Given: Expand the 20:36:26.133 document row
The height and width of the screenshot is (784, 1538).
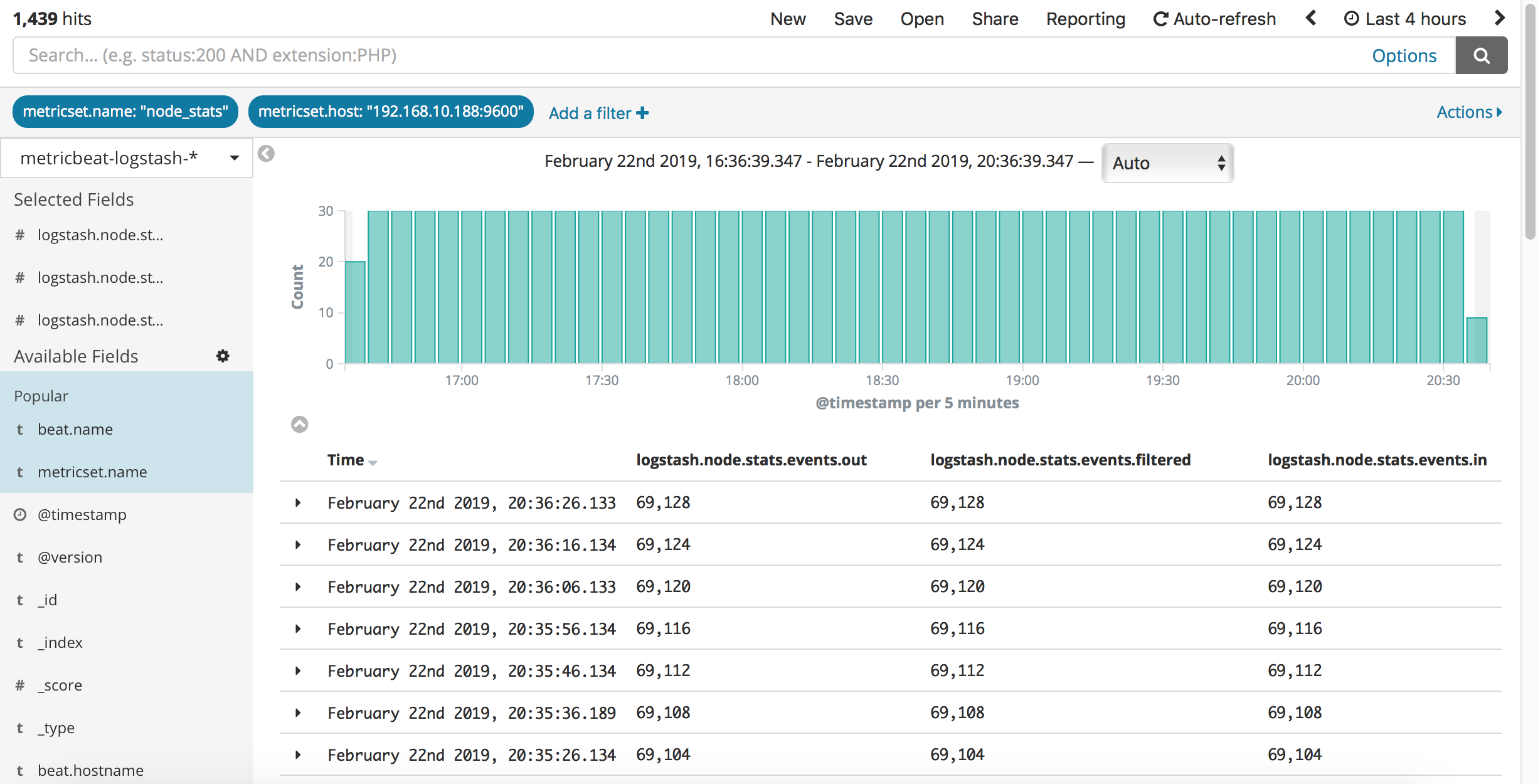Looking at the screenshot, I should pos(298,502).
